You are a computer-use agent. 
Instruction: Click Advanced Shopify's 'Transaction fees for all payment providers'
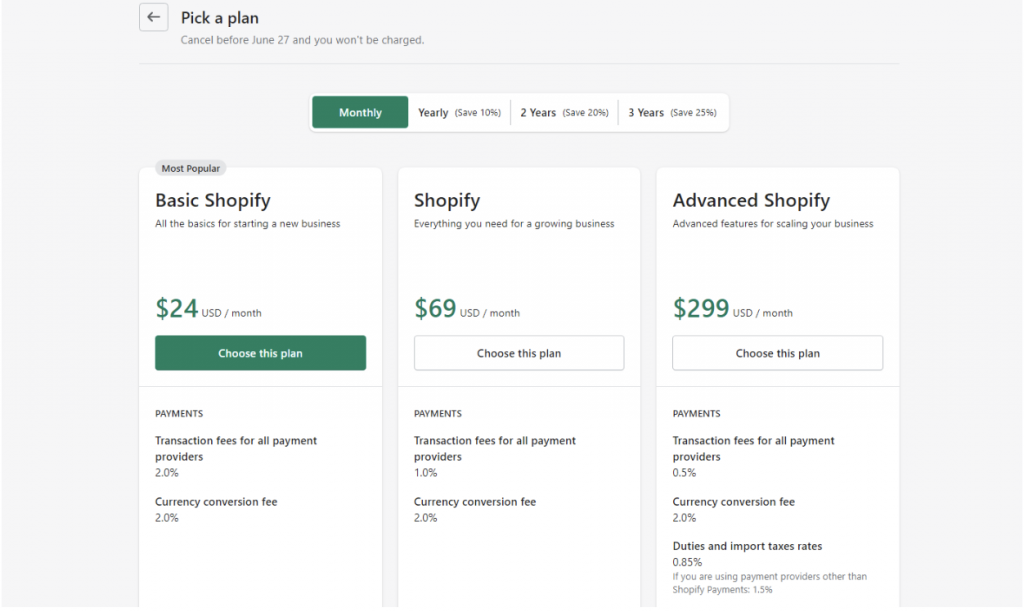coord(754,448)
